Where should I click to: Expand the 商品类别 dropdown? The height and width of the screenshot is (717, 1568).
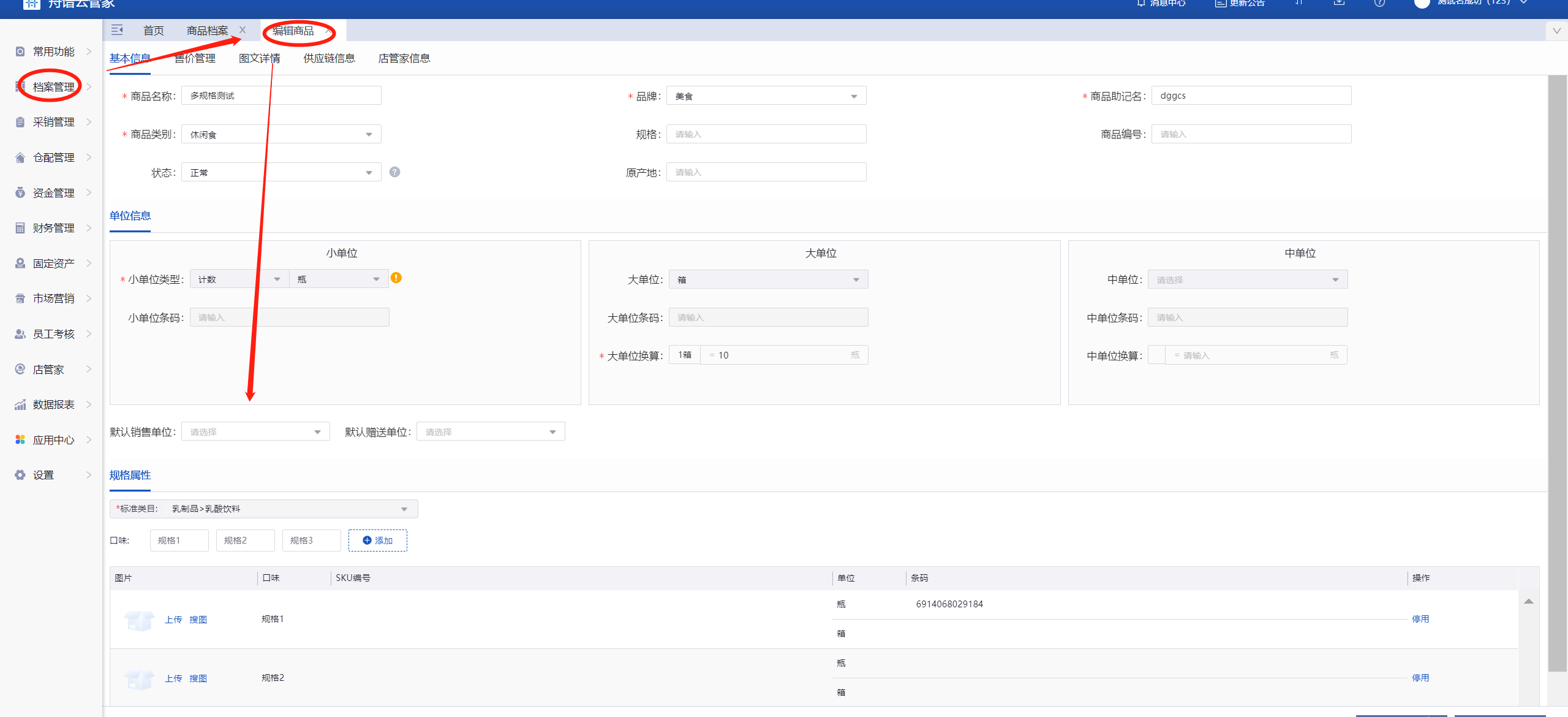point(281,134)
